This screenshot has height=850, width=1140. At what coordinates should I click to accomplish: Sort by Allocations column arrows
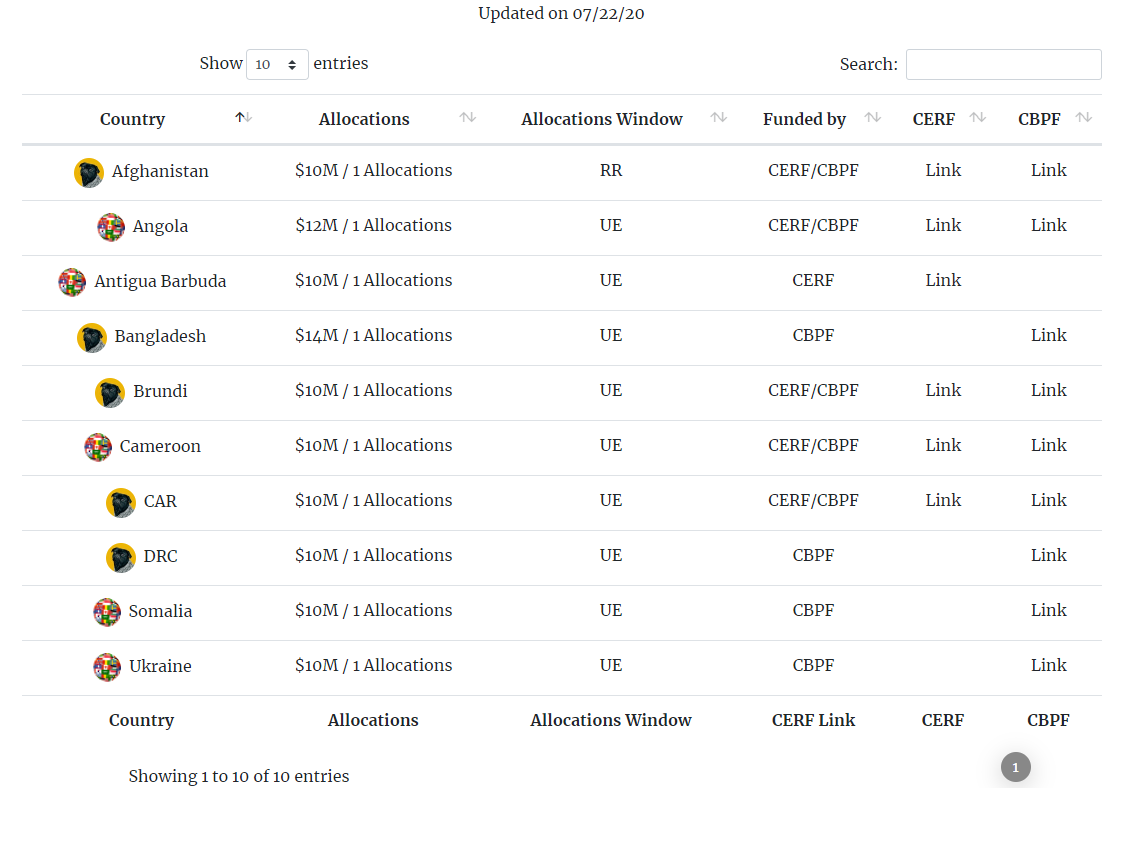tap(467, 118)
